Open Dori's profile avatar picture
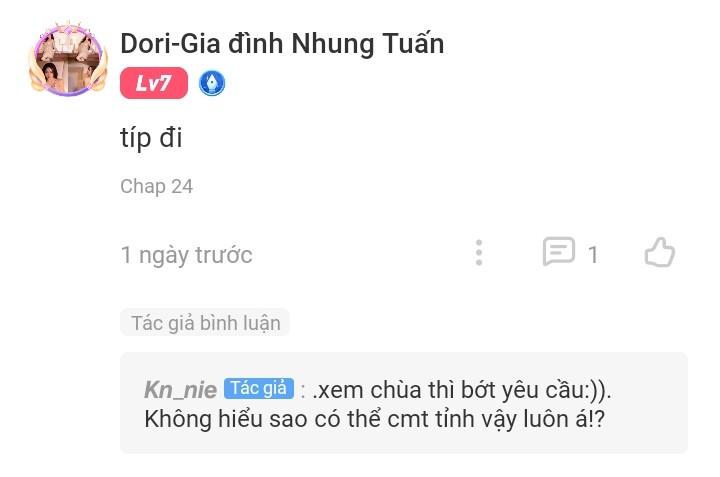Image resolution: width=720 pixels, height=477 pixels. (x=68, y=60)
